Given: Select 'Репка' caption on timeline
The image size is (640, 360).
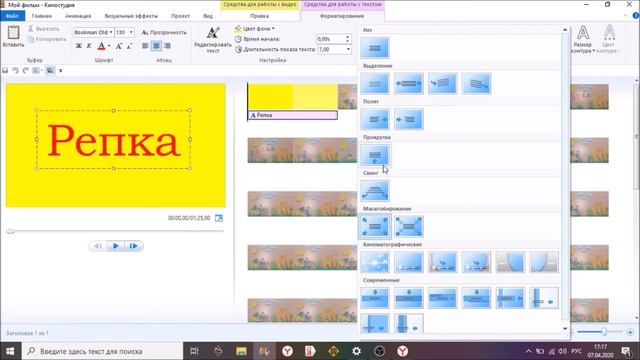Looking at the screenshot, I should point(293,116).
